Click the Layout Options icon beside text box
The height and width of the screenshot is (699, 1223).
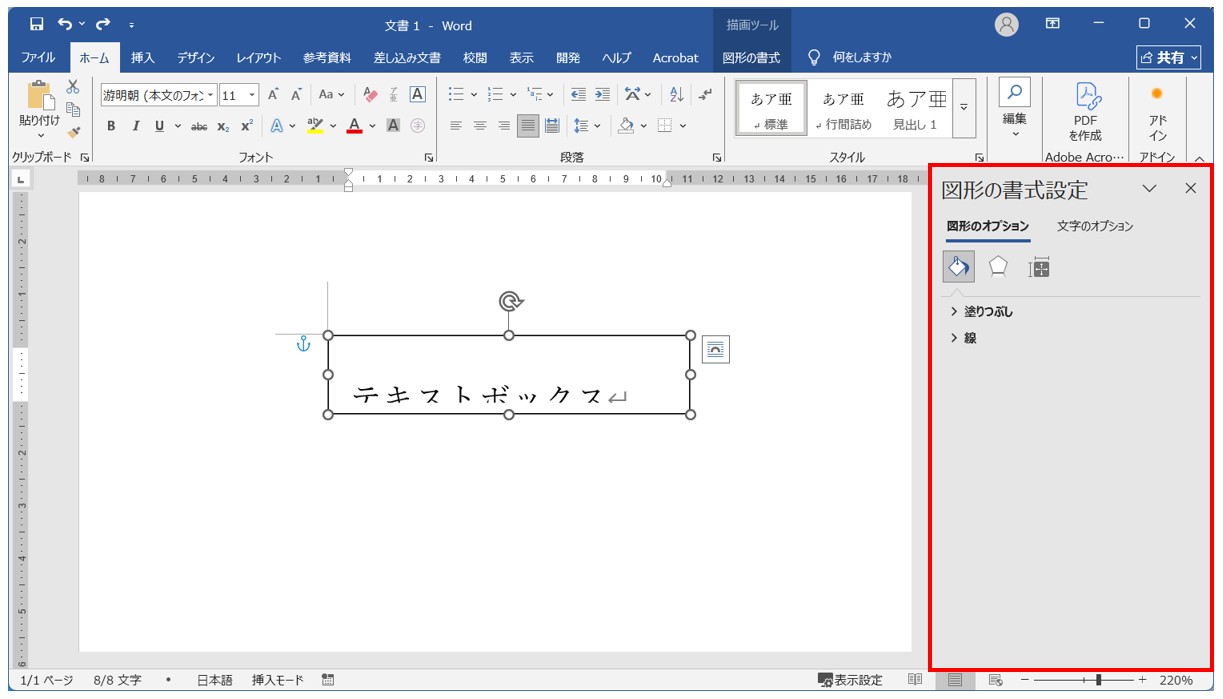(715, 349)
